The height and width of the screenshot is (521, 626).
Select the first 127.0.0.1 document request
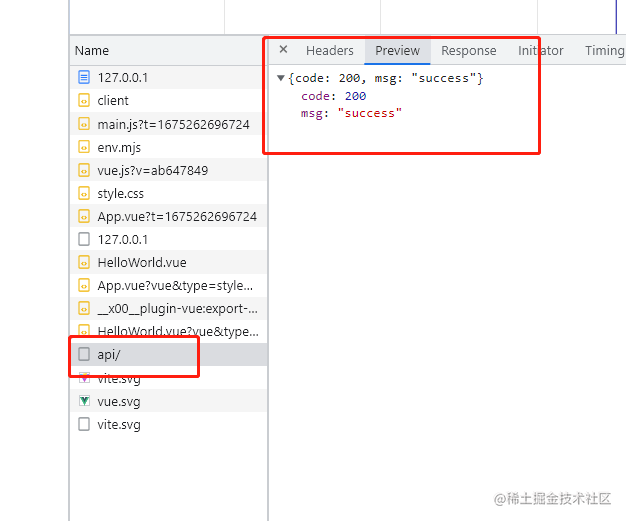click(x=168, y=77)
